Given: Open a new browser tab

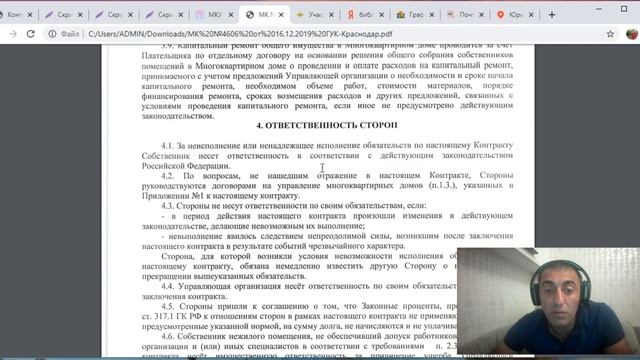Looking at the screenshot, I should (x=552, y=15).
